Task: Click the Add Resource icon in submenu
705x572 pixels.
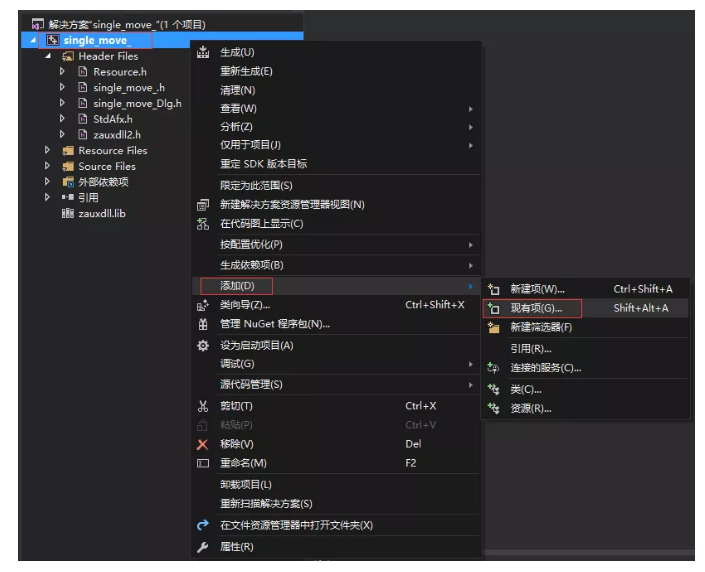Action: pyautogui.click(x=494, y=408)
